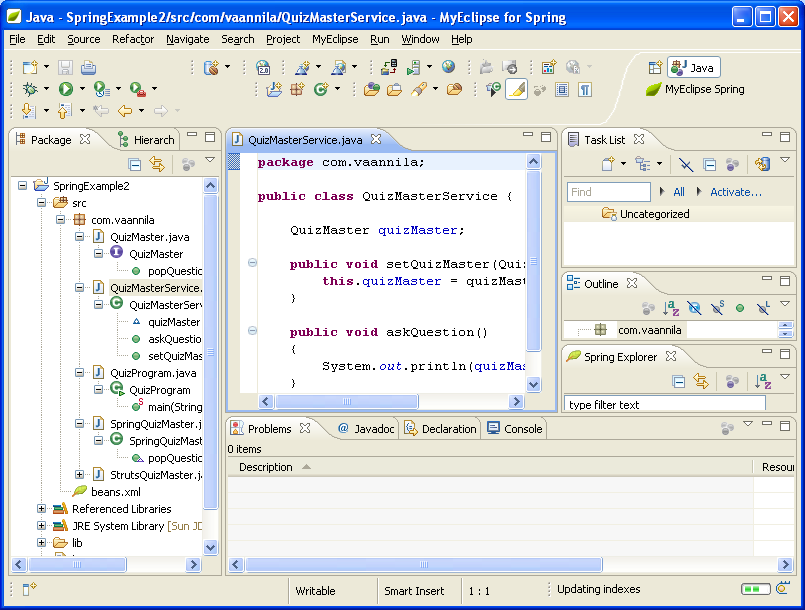Viewport: 805px width, 610px height.
Task: Click the Find field in Task List
Action: coord(608,192)
